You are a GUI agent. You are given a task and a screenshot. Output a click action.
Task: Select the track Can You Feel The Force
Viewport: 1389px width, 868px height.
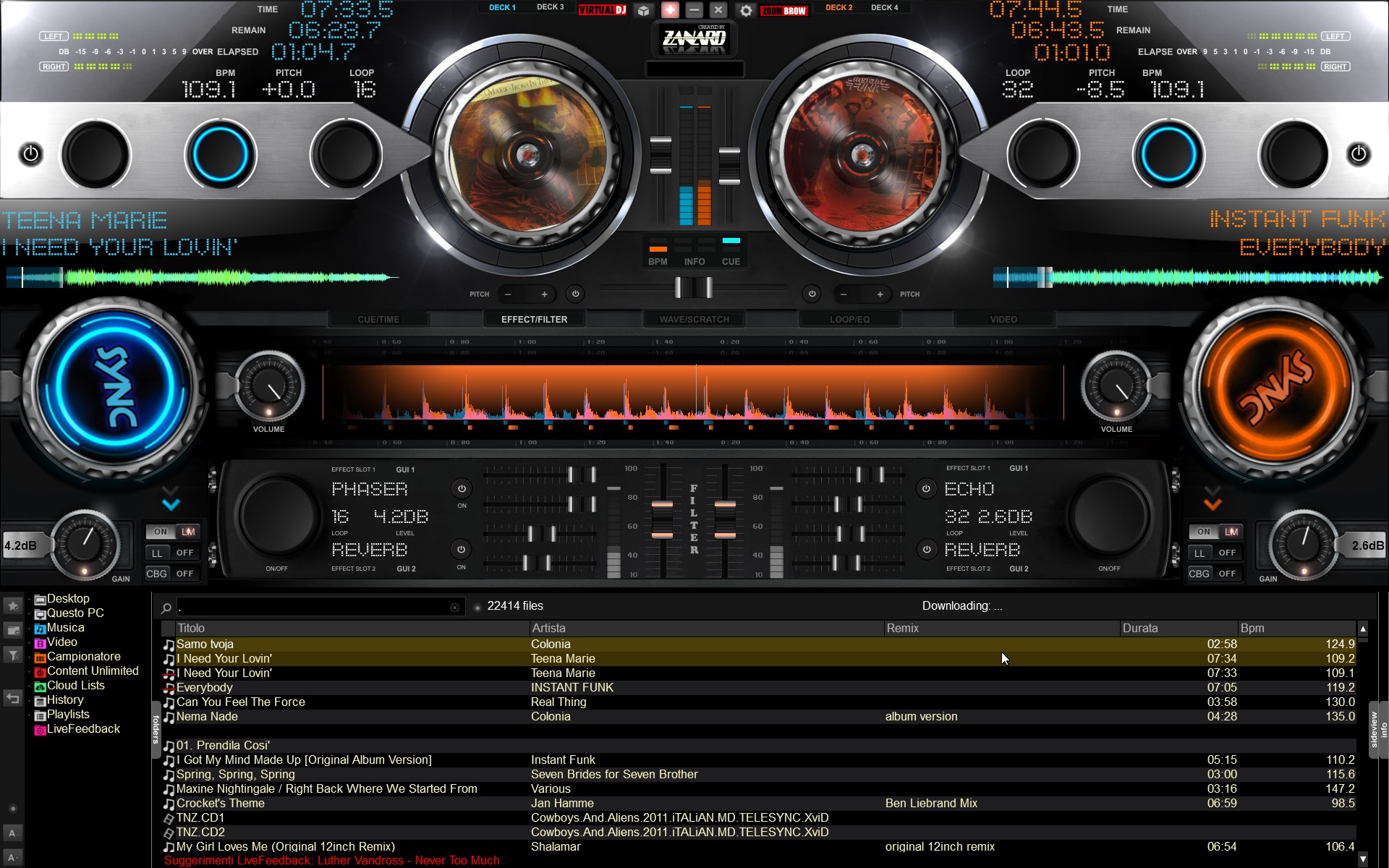tap(241, 702)
